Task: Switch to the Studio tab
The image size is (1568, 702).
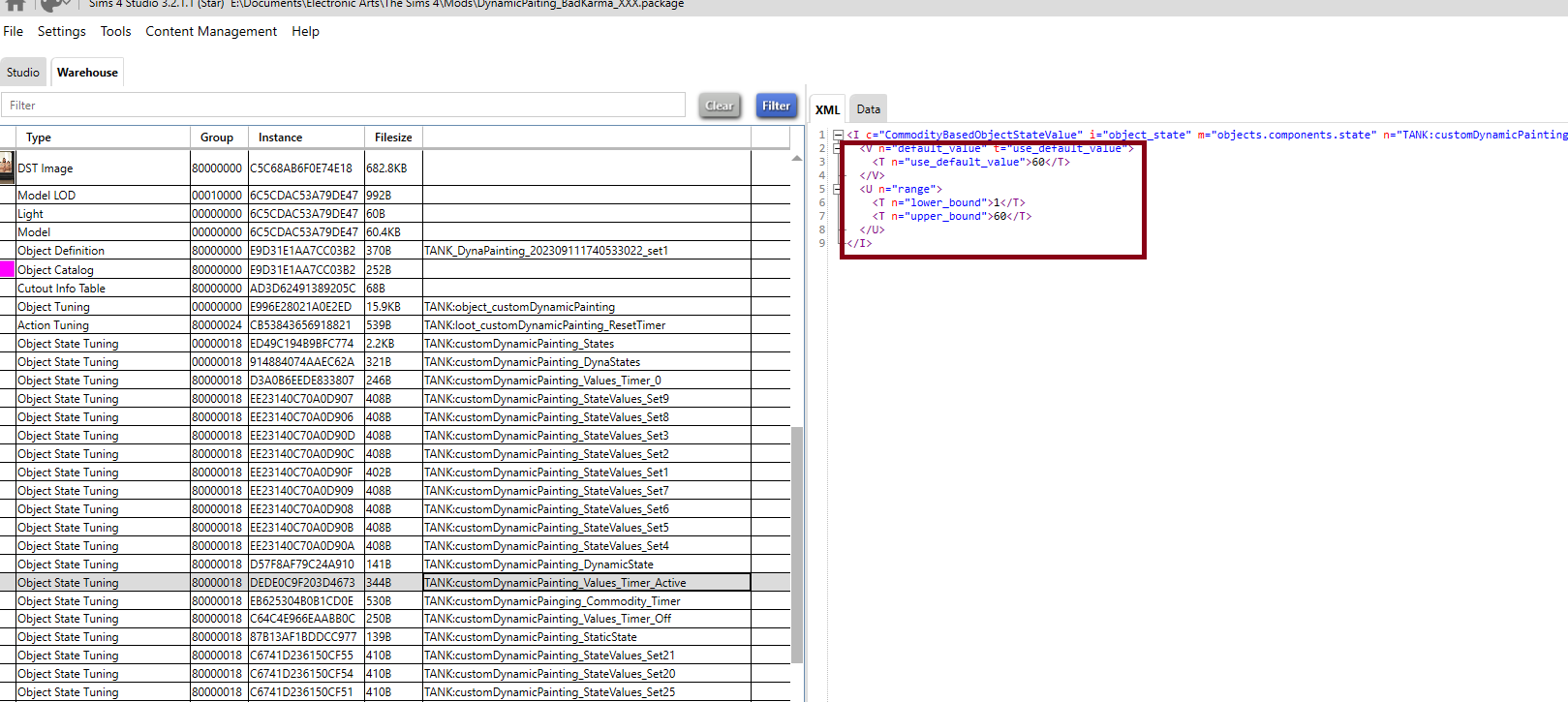Action: 23,73
